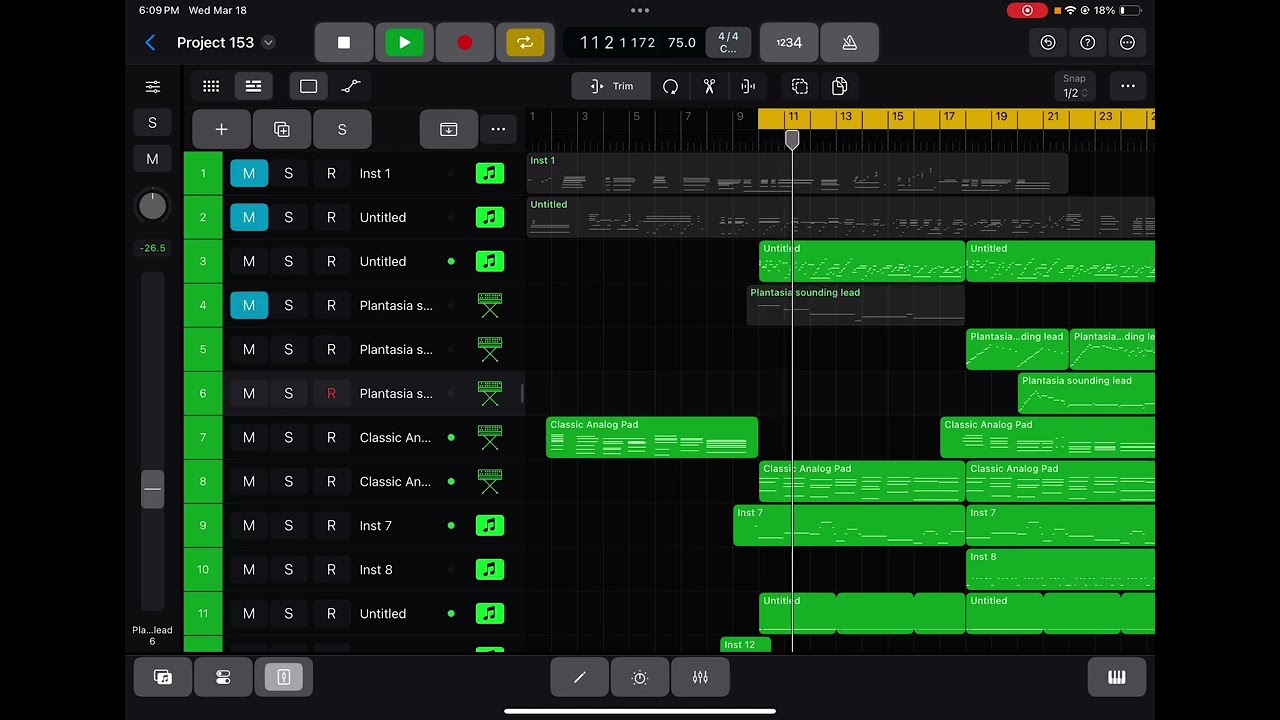Image resolution: width=1280 pixels, height=720 pixels.
Task: Toggle the 1234 count-in button
Action: point(789,42)
